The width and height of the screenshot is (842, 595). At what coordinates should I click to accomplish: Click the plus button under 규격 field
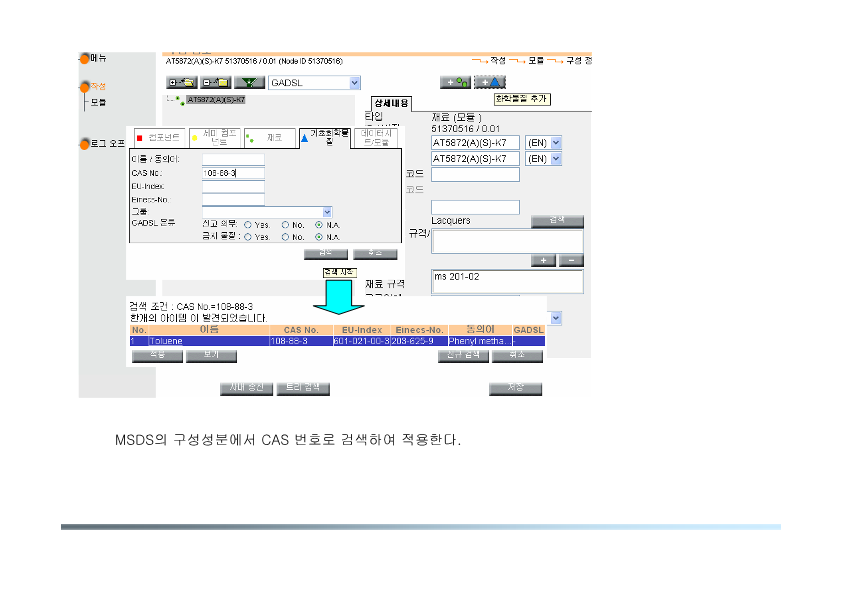click(543, 260)
